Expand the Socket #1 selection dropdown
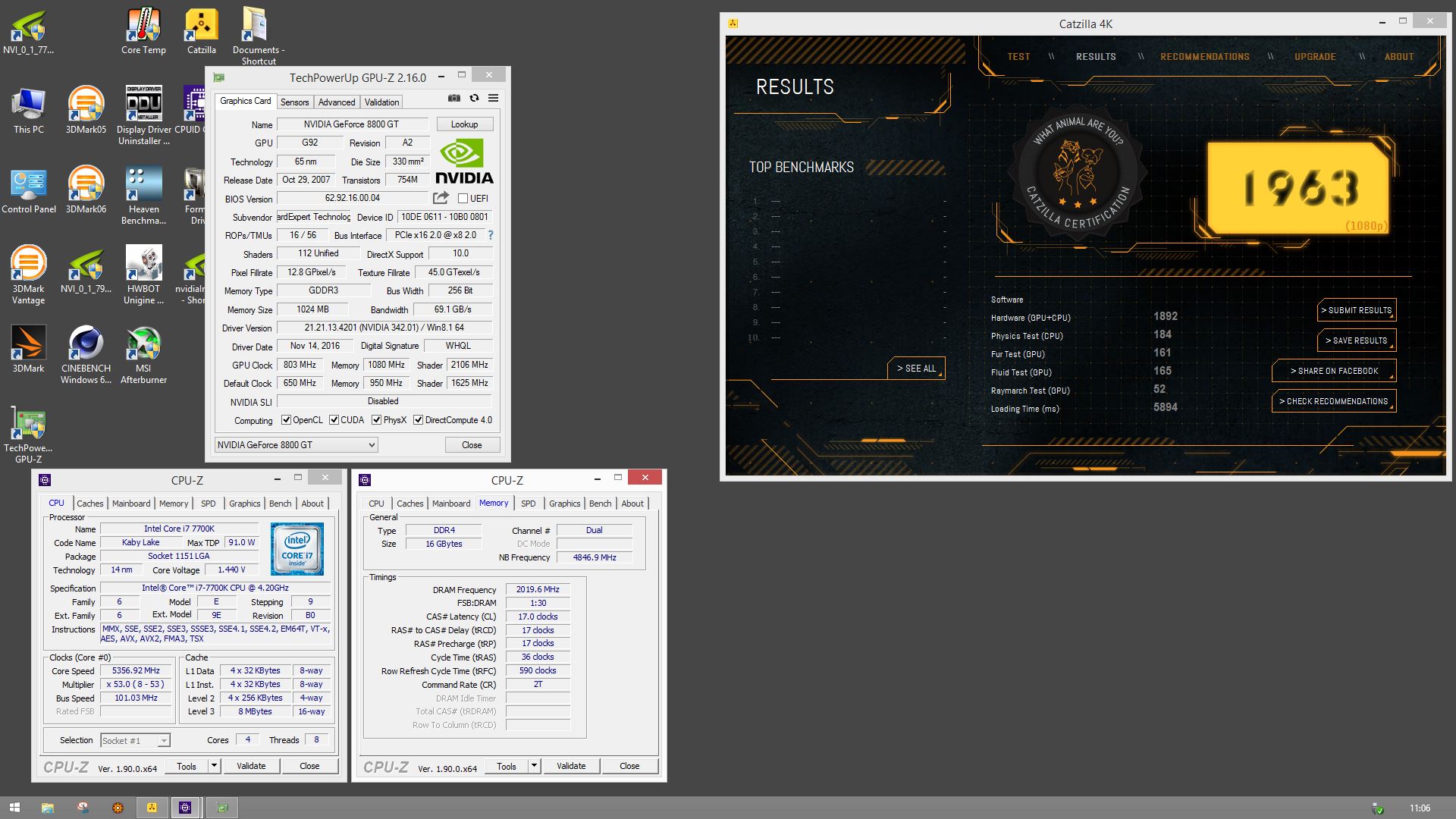The image size is (1456, 819). pyautogui.click(x=135, y=741)
